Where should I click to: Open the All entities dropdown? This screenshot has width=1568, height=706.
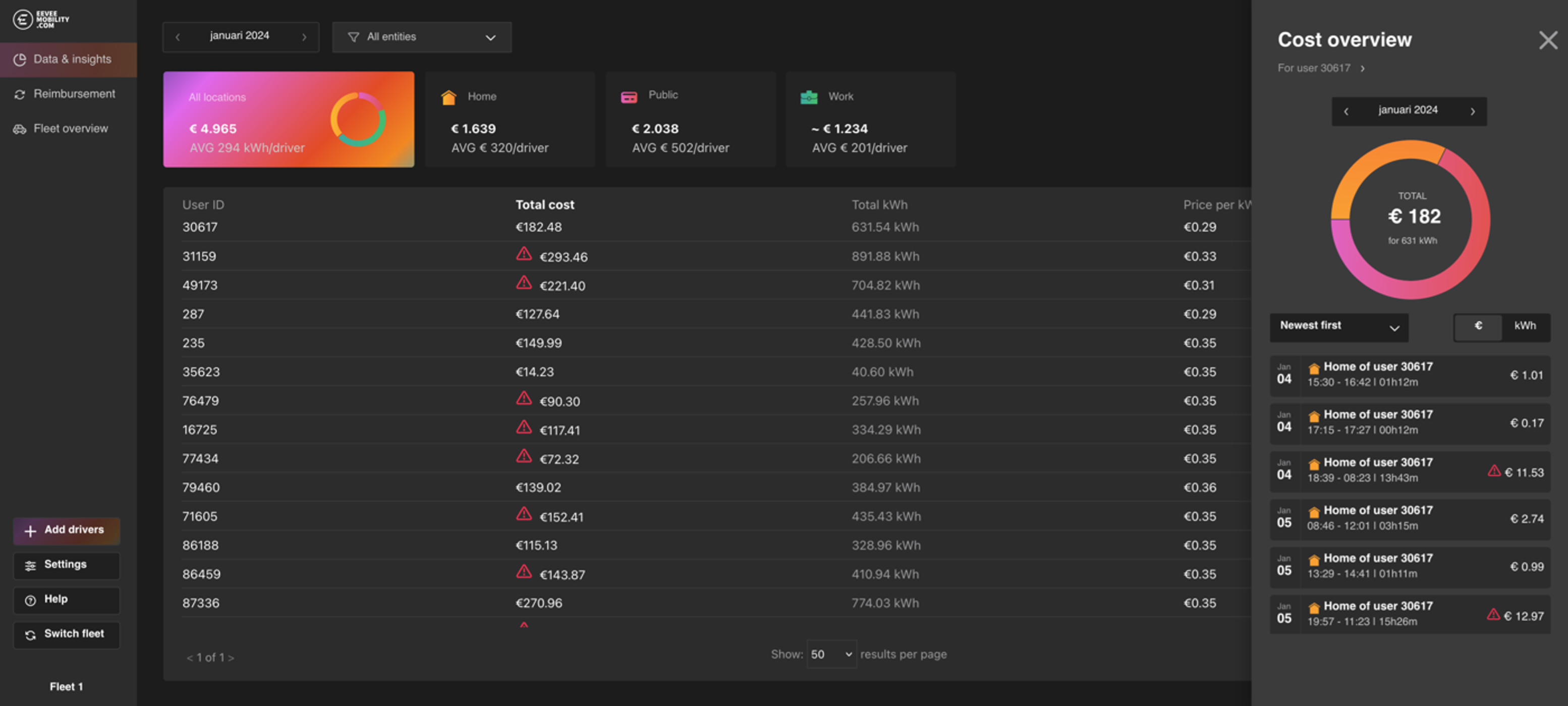421,37
